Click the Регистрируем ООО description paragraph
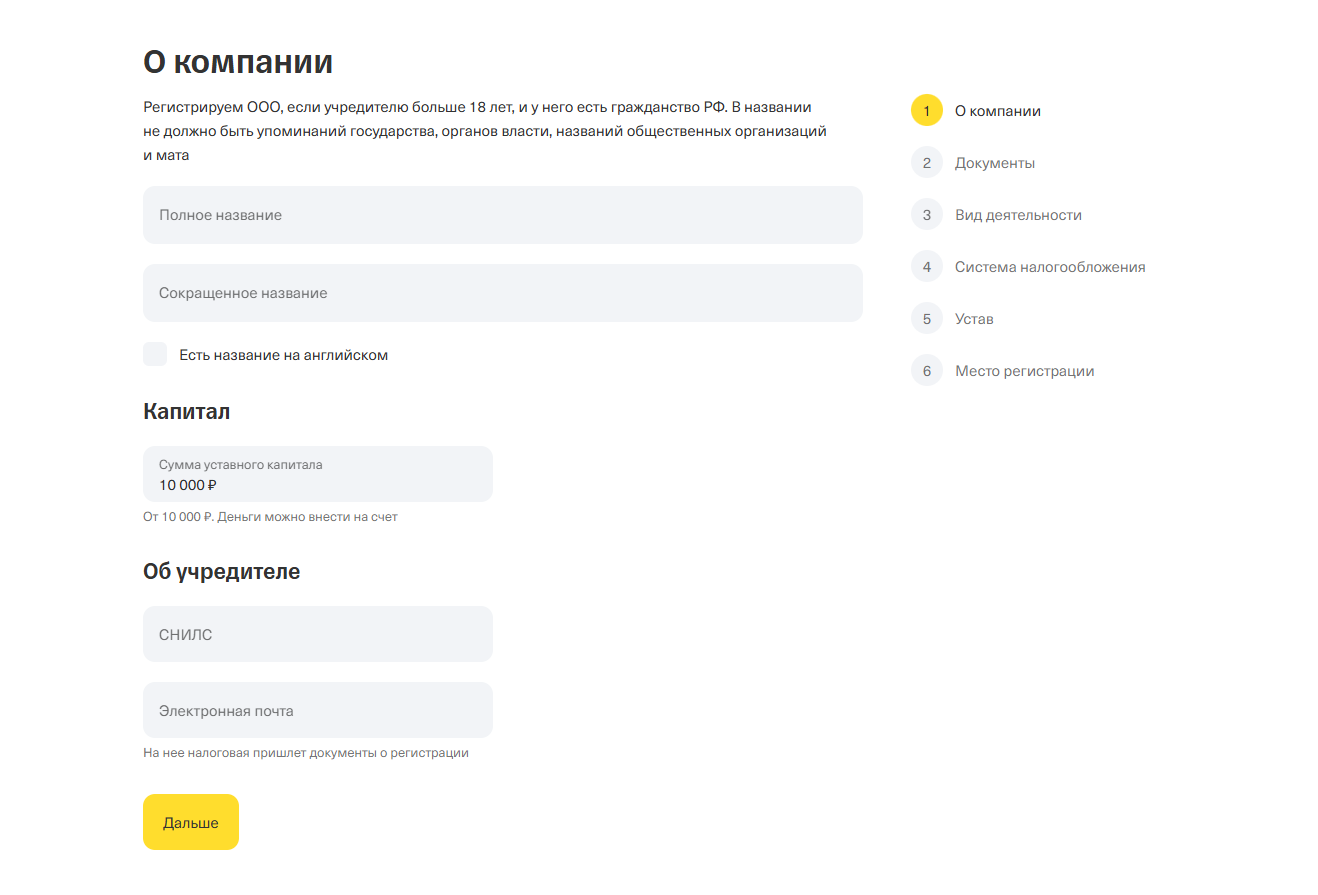This screenshot has width=1318, height=895. click(485, 131)
